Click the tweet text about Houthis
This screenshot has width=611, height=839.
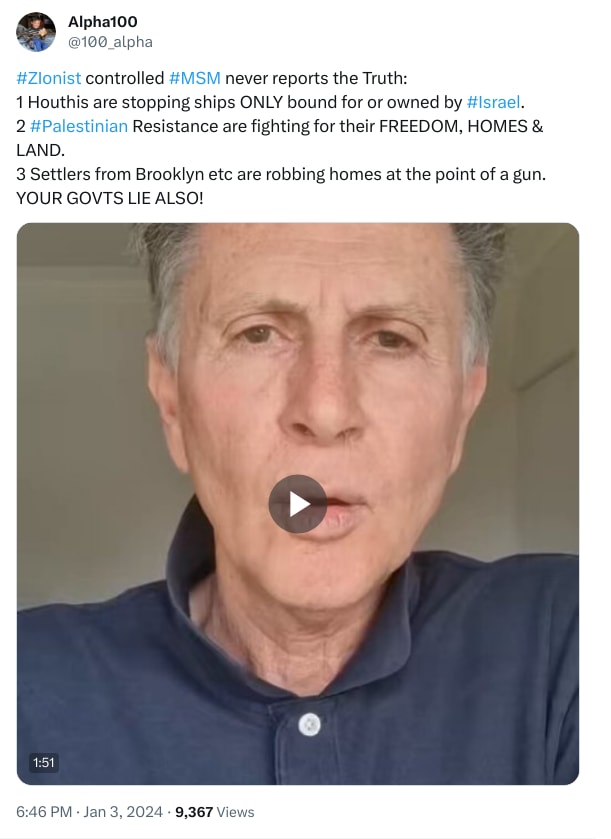coord(270,102)
